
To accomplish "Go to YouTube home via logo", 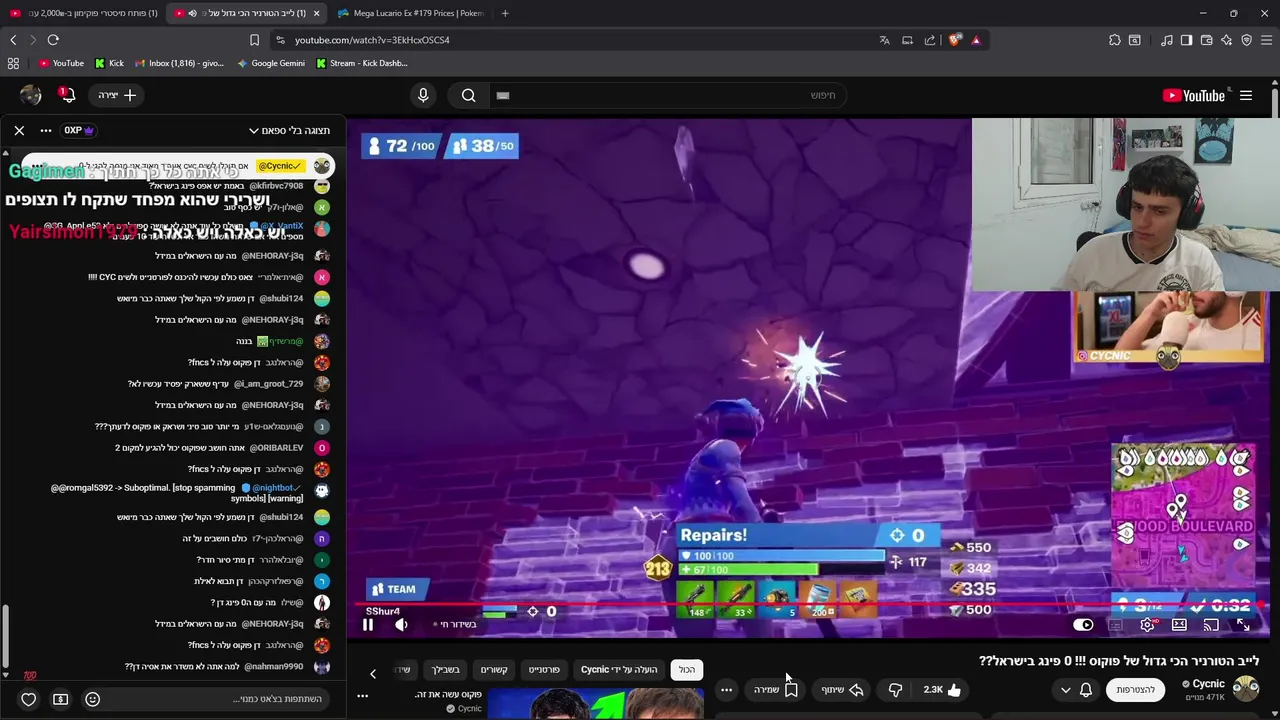I will click(1194, 96).
